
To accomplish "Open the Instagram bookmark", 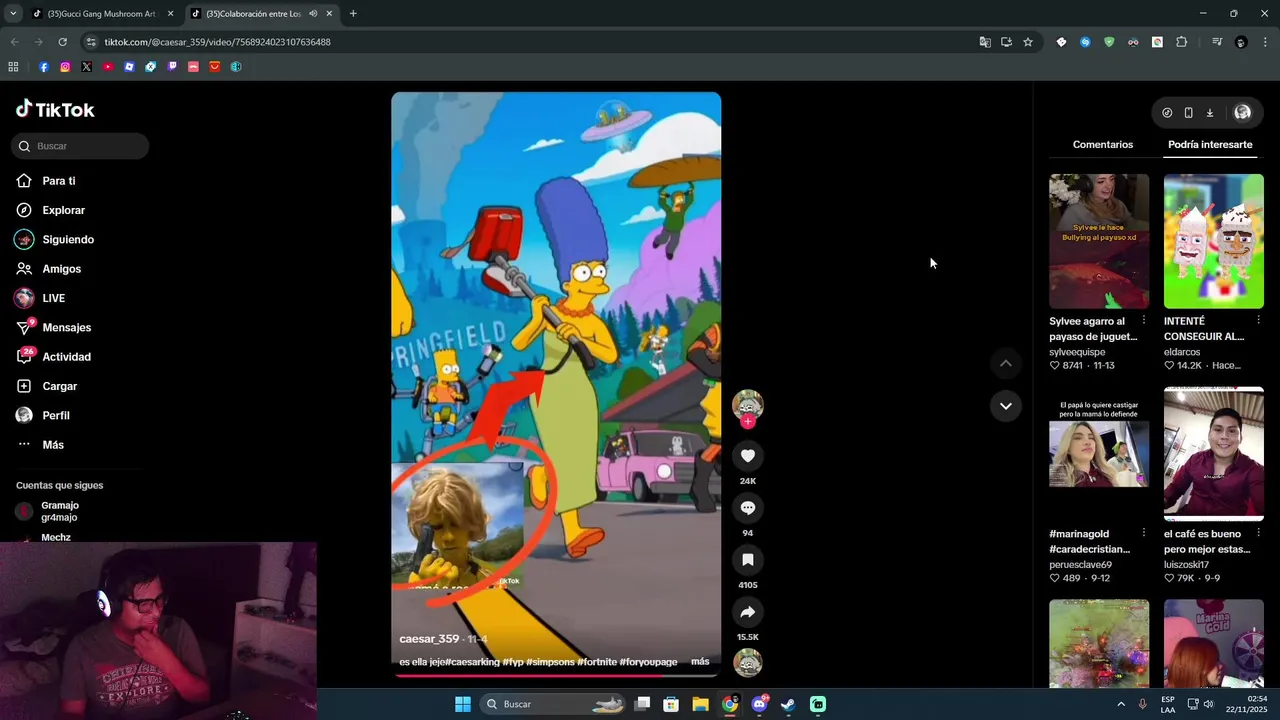I will pos(65,67).
